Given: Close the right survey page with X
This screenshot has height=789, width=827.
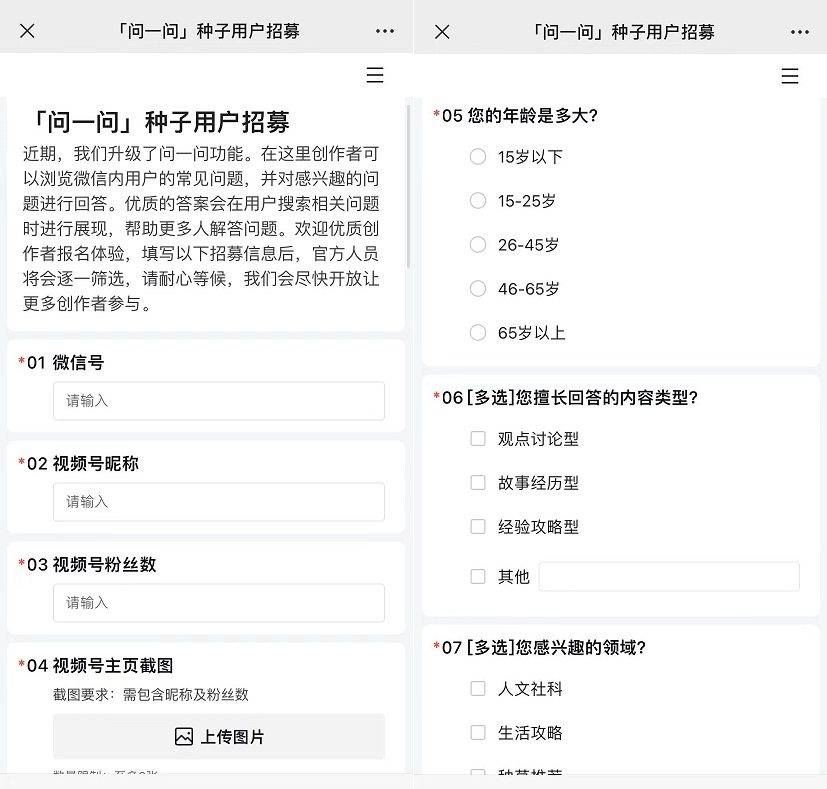Looking at the screenshot, I should coord(442,31).
